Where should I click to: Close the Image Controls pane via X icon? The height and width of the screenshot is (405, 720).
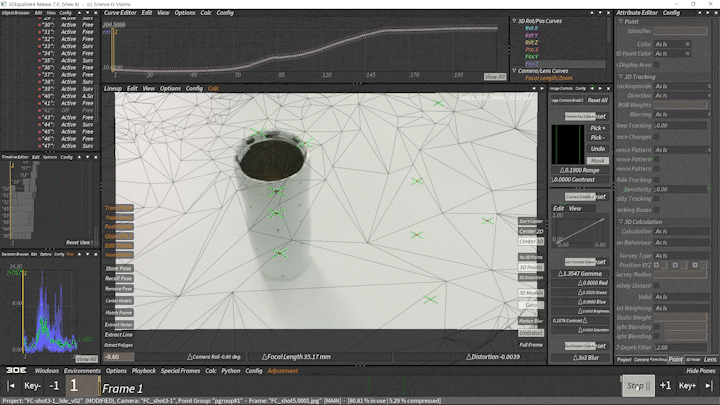tap(608, 88)
